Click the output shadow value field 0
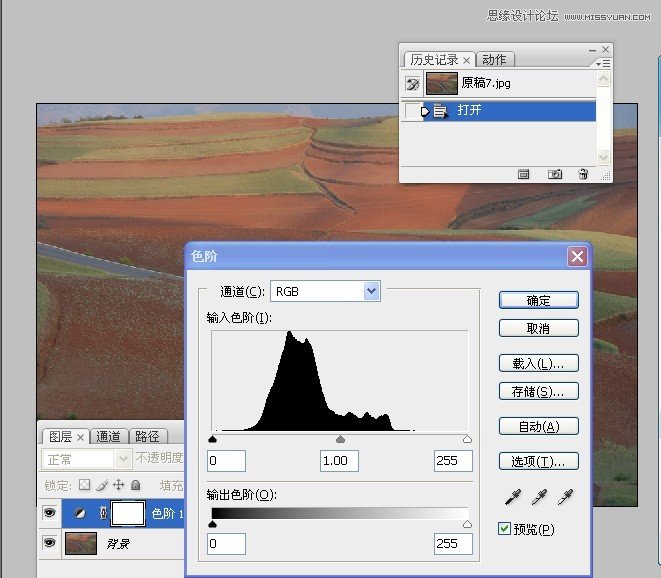 click(x=226, y=544)
